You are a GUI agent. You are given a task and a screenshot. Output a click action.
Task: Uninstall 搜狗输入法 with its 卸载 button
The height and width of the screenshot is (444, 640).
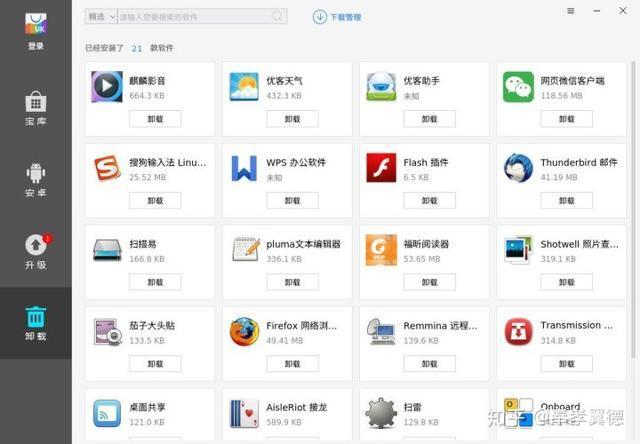click(x=155, y=201)
